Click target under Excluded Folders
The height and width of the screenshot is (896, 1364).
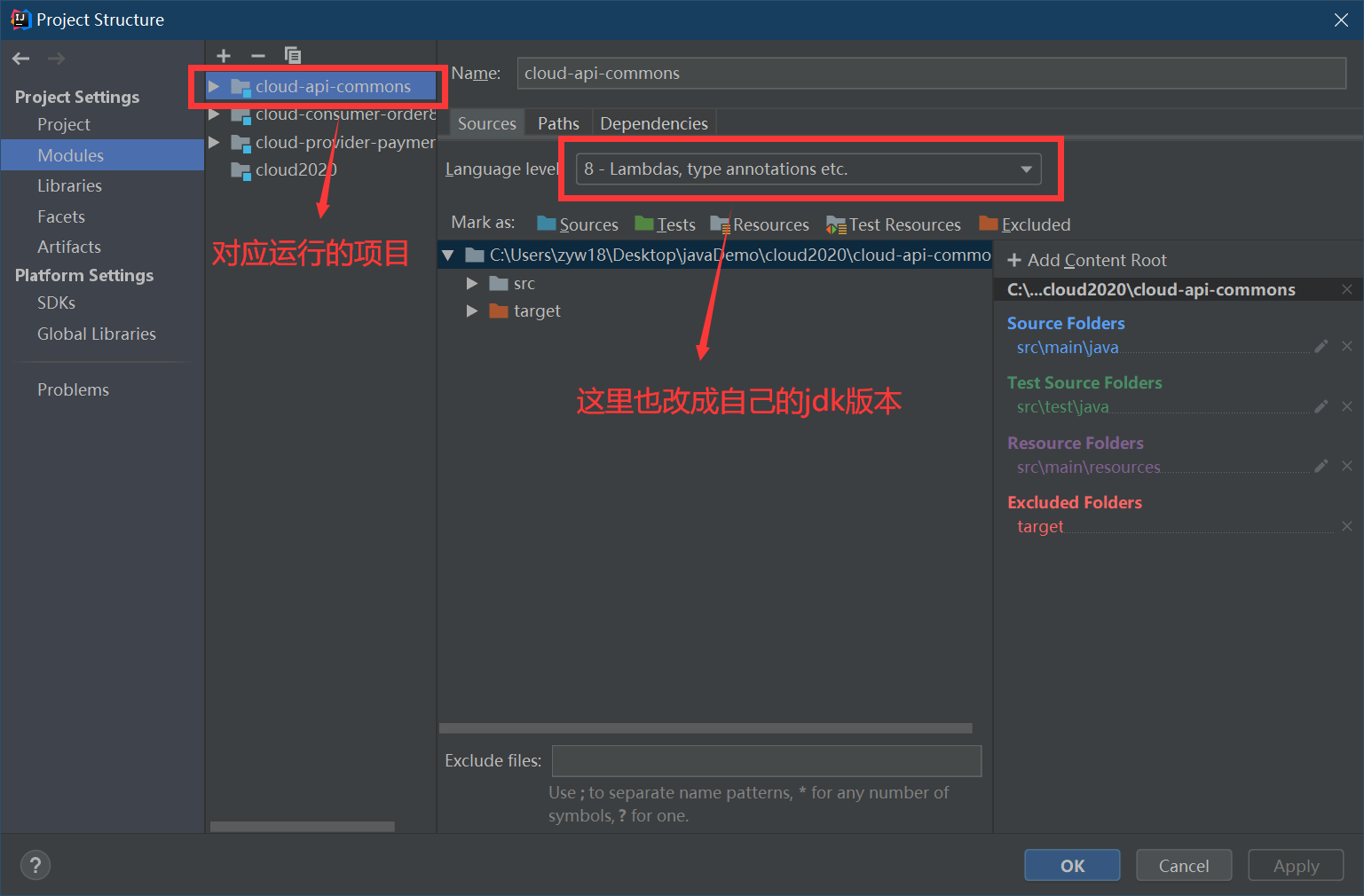(1040, 526)
